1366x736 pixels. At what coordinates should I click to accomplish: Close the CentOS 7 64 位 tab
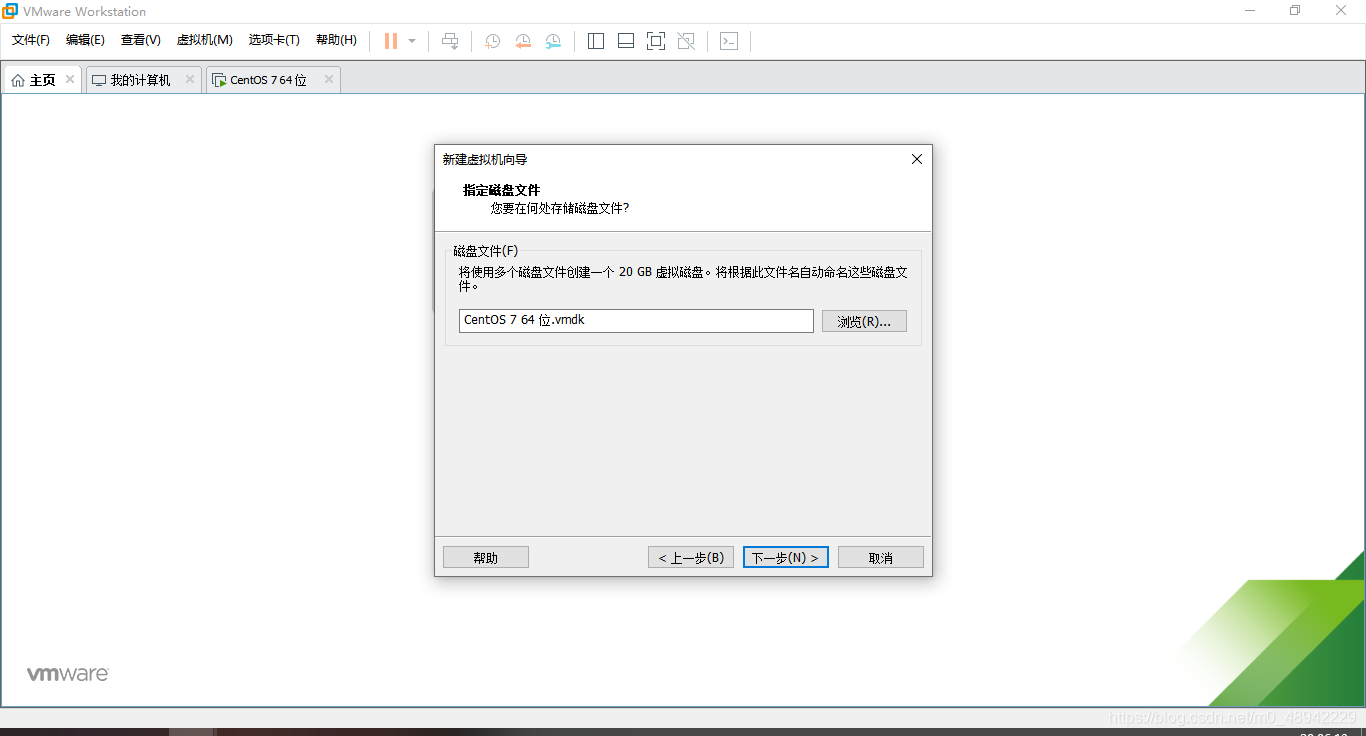point(329,79)
